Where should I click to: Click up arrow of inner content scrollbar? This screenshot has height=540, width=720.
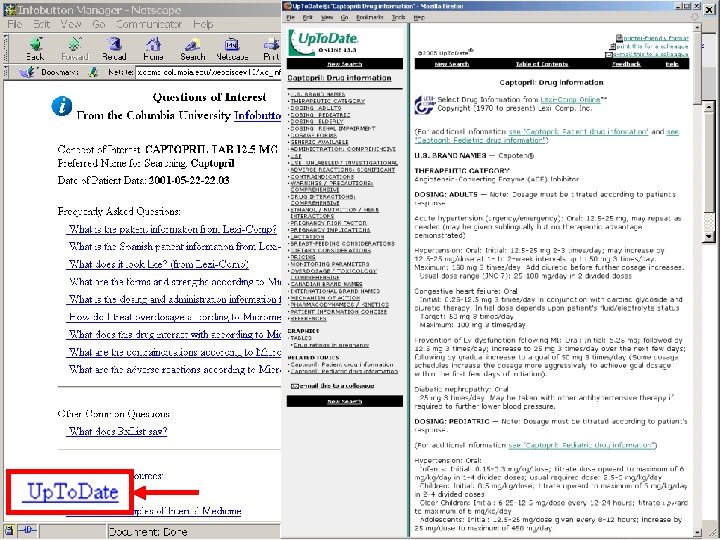pyautogui.click(x=708, y=107)
